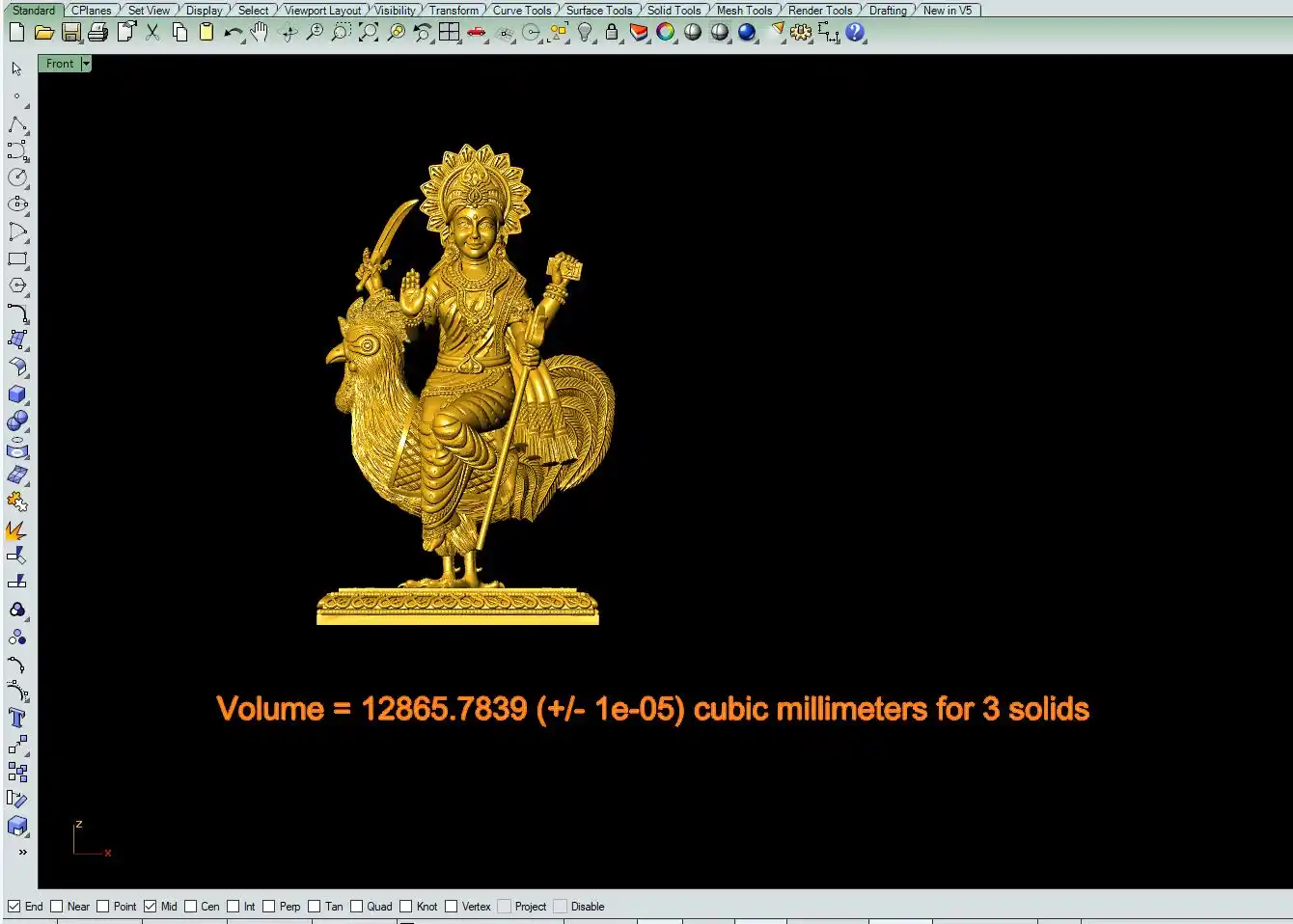Select the Box solid tool

[x=17, y=394]
